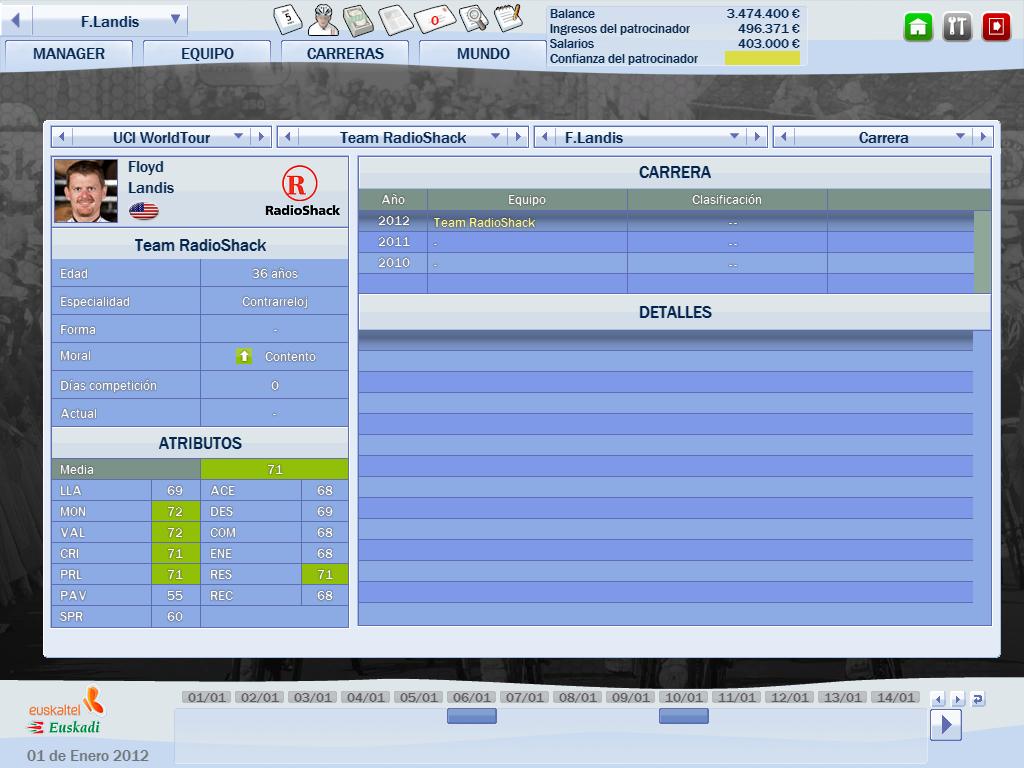Open the notepad with pencil icon
The width and height of the screenshot is (1024, 768).
click(x=508, y=18)
